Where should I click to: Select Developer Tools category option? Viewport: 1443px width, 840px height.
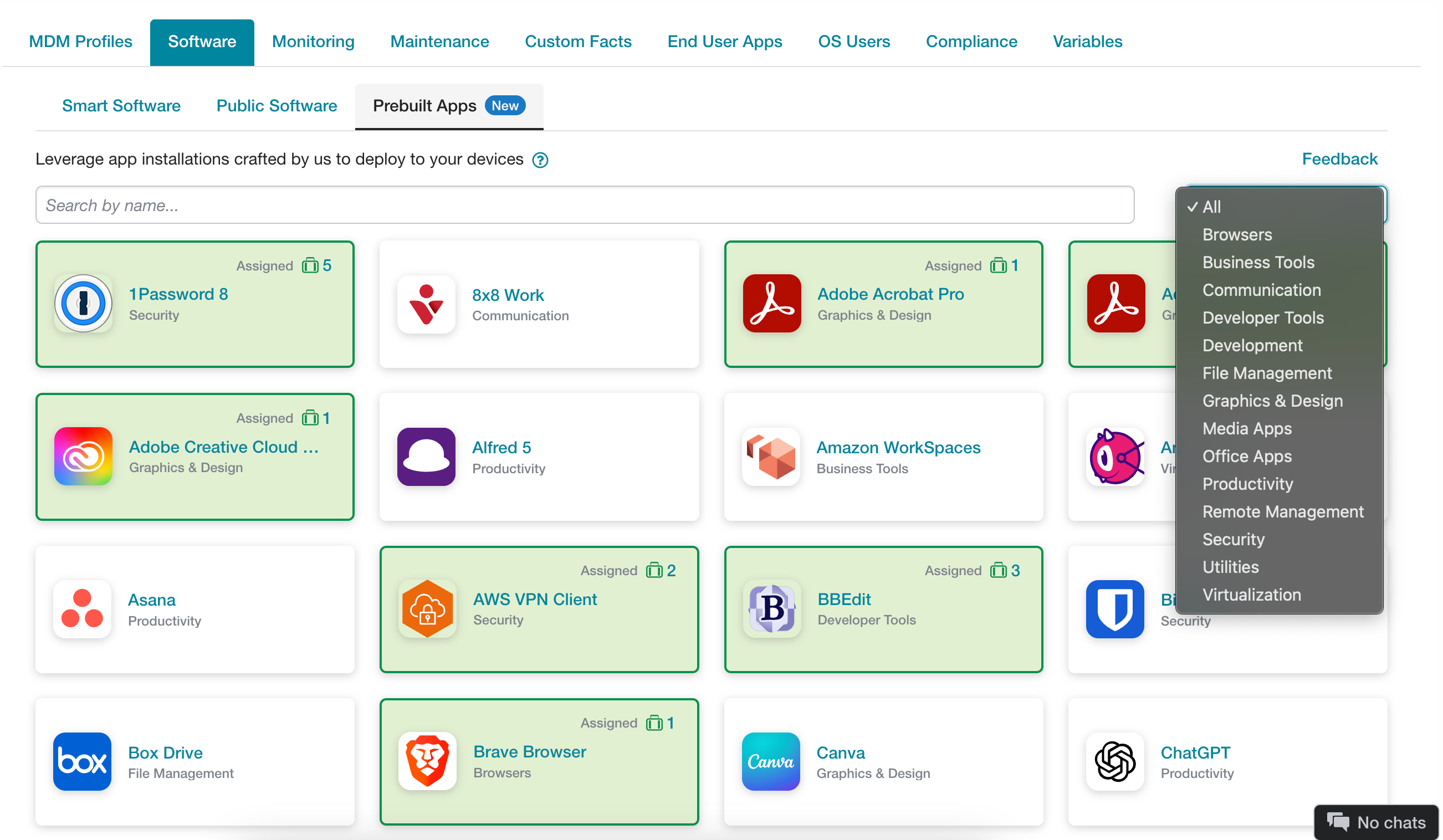pos(1279,318)
